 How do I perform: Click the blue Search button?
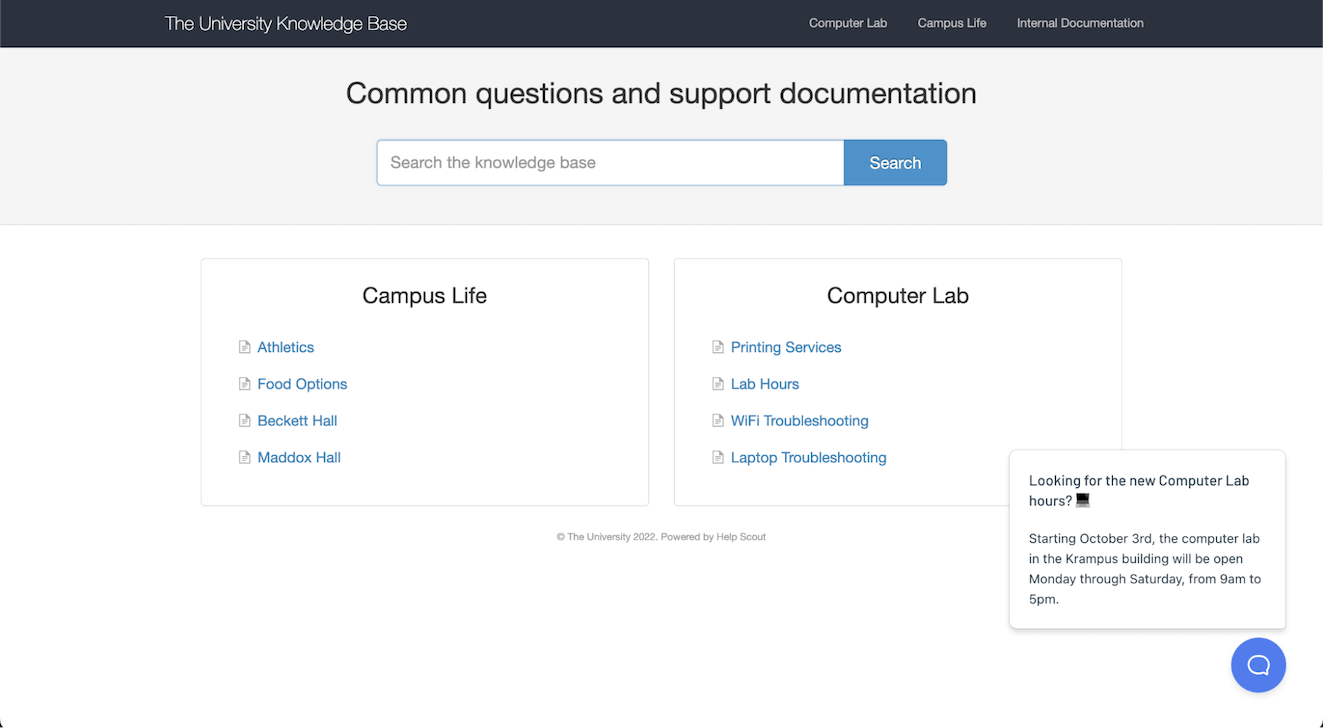895,163
